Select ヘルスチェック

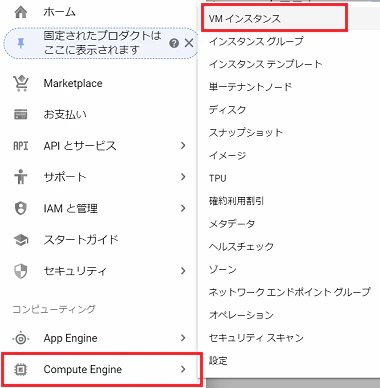(241, 247)
